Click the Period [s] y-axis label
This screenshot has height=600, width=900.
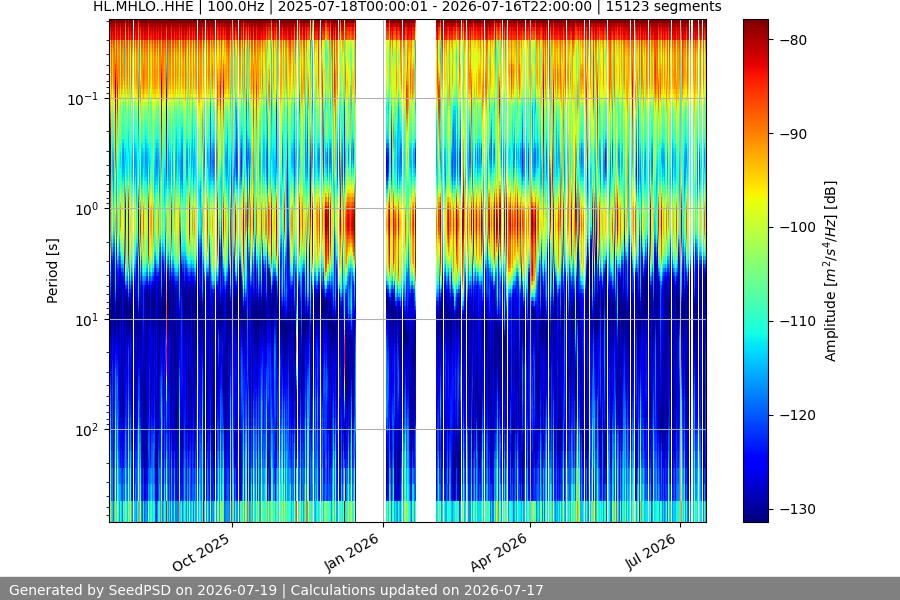click(x=52, y=271)
